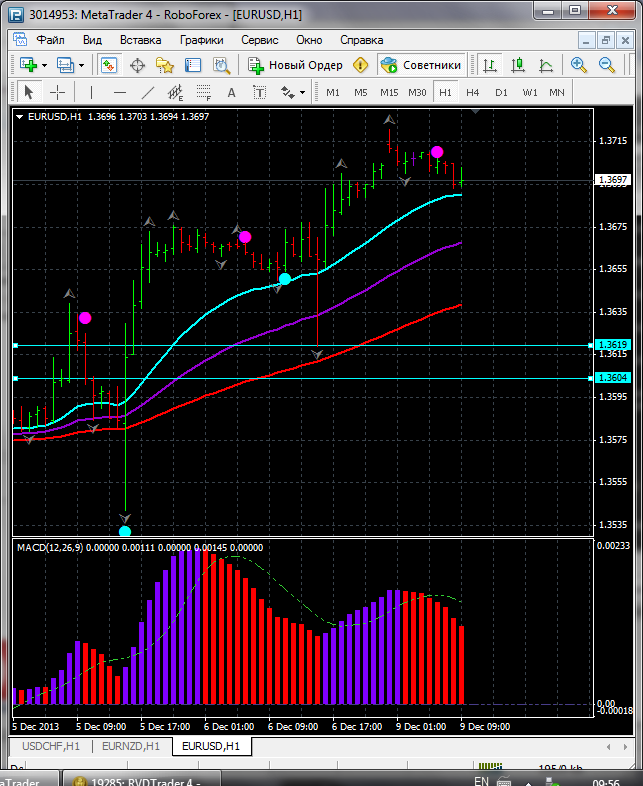The width and height of the screenshot is (643, 786).
Task: Expand the arrows objects dropdown
Action: (302, 92)
